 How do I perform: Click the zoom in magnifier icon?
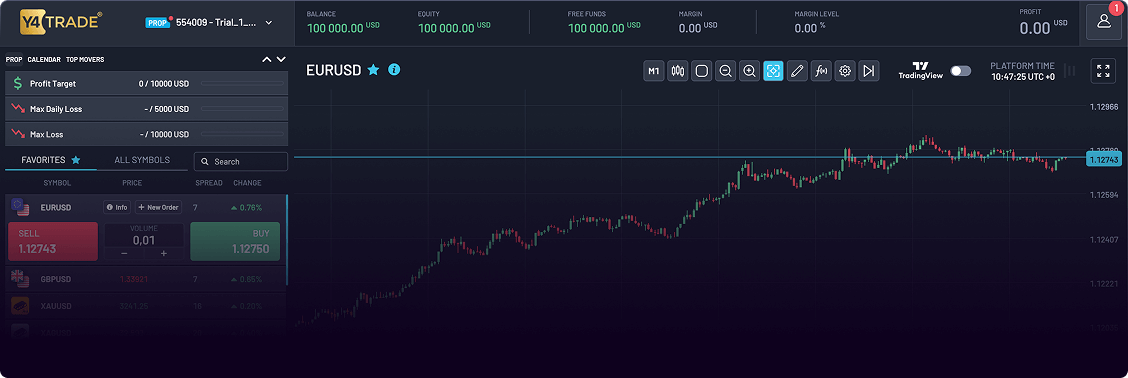[x=750, y=71]
